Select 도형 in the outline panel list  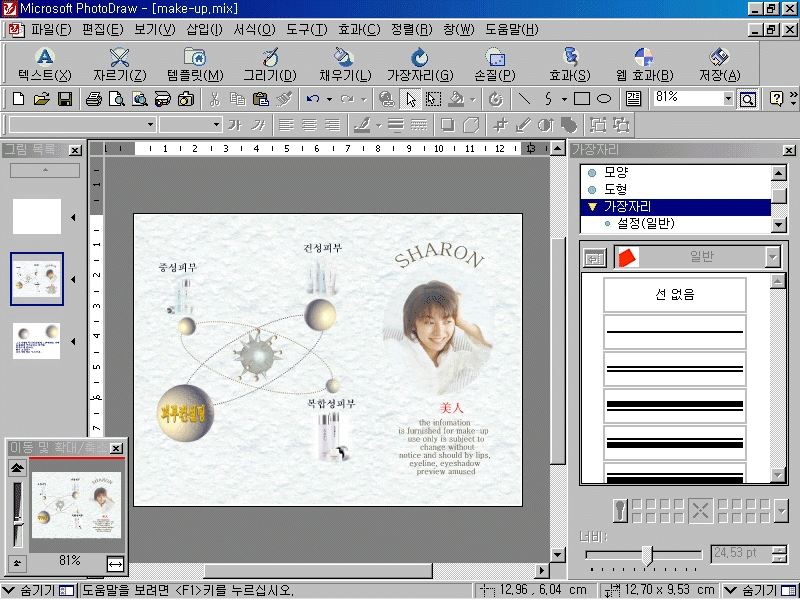[x=615, y=189]
